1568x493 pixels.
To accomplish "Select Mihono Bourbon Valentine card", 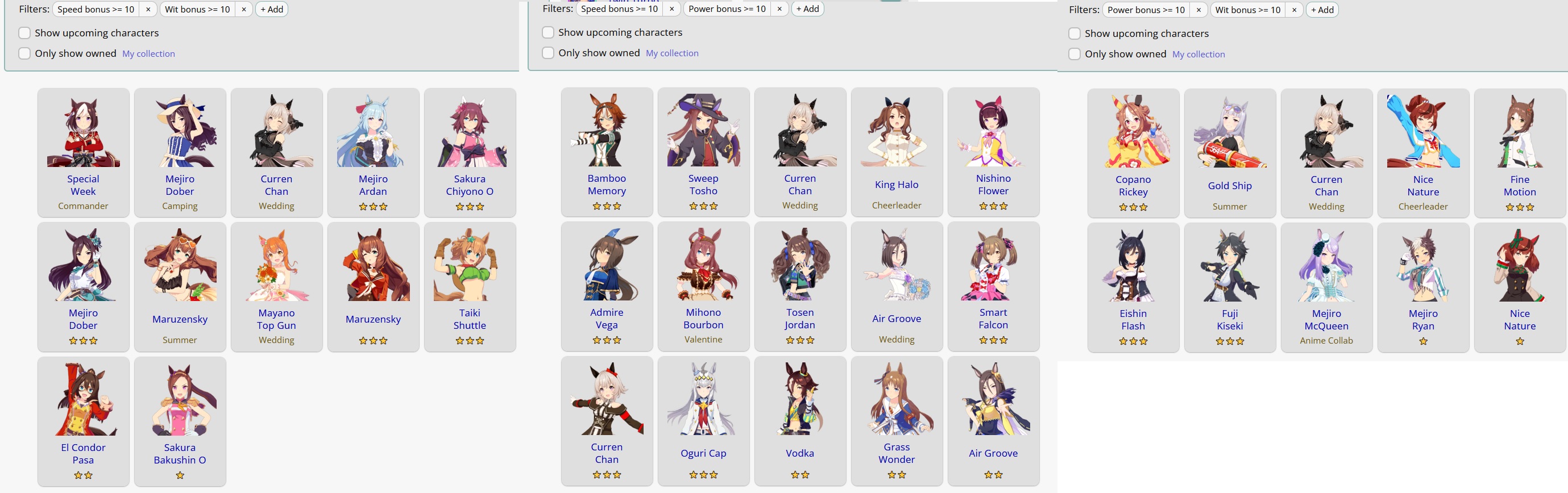I will (704, 286).
